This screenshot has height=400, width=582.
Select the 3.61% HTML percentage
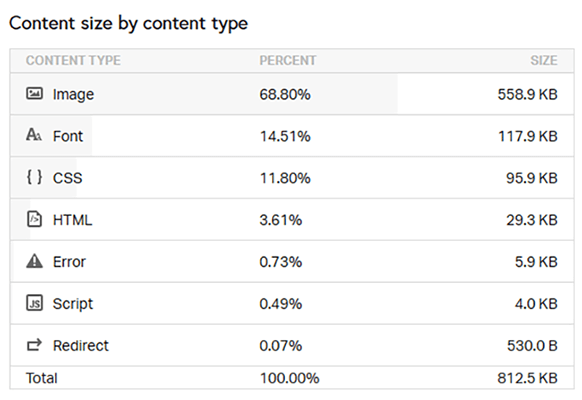pyautogui.click(x=281, y=220)
